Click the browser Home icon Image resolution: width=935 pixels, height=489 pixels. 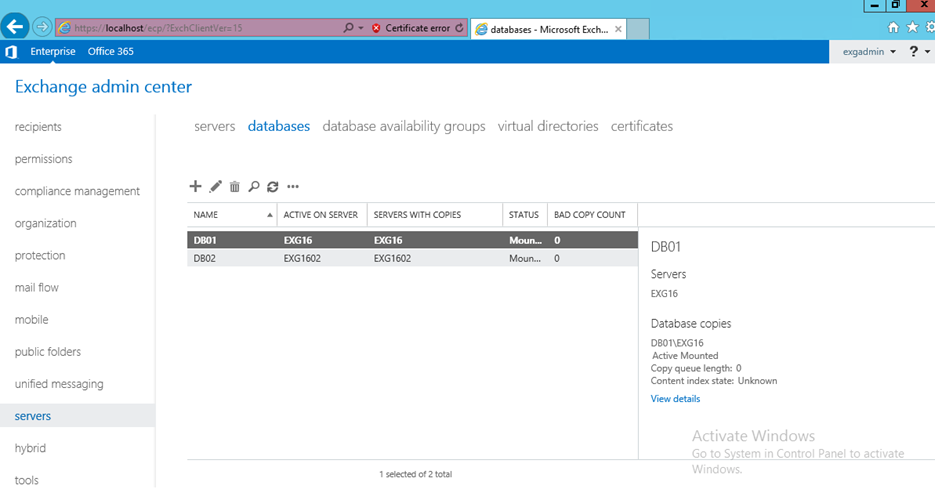[x=893, y=27]
